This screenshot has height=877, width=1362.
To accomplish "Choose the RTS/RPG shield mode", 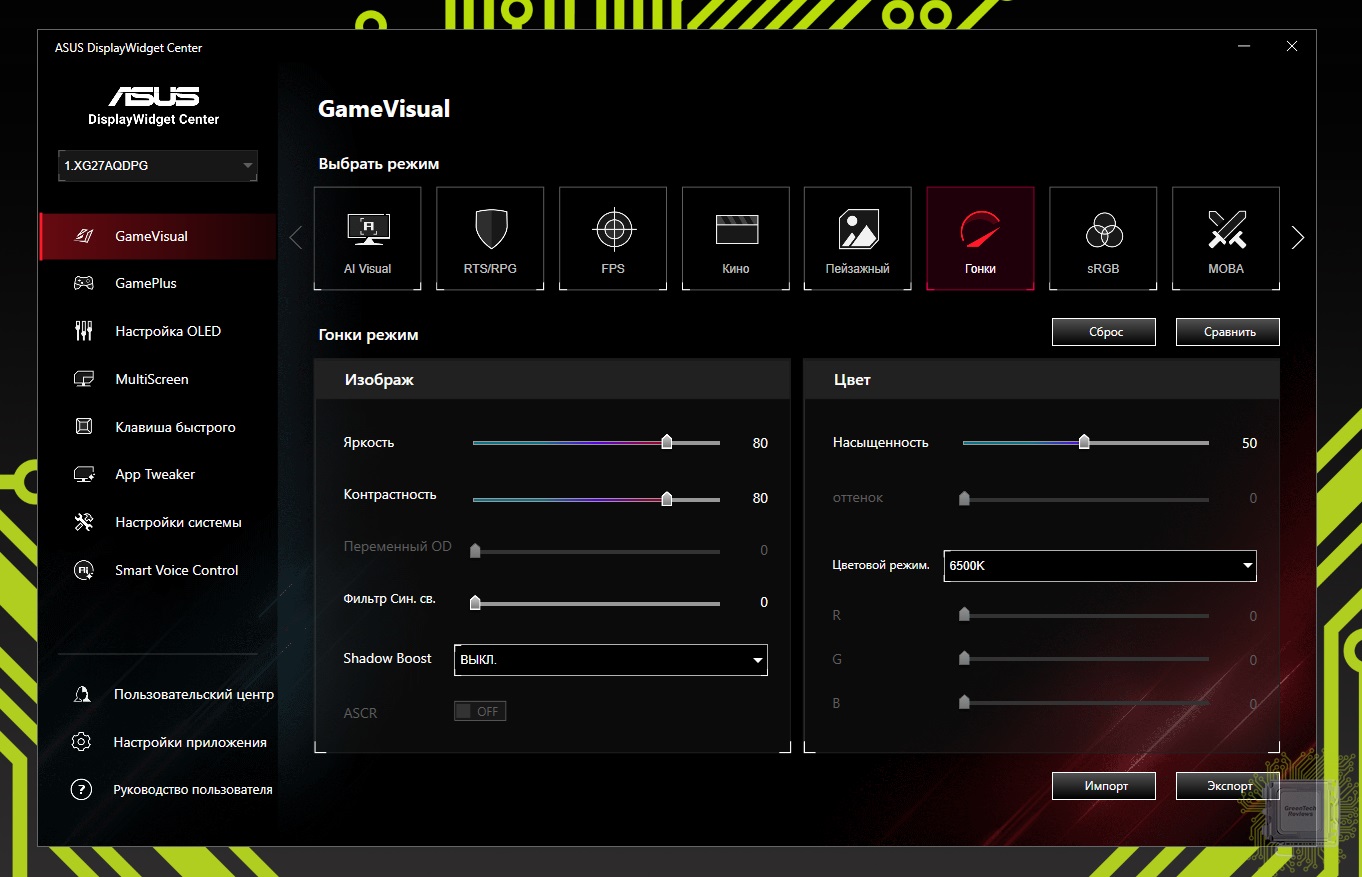I will [x=490, y=238].
